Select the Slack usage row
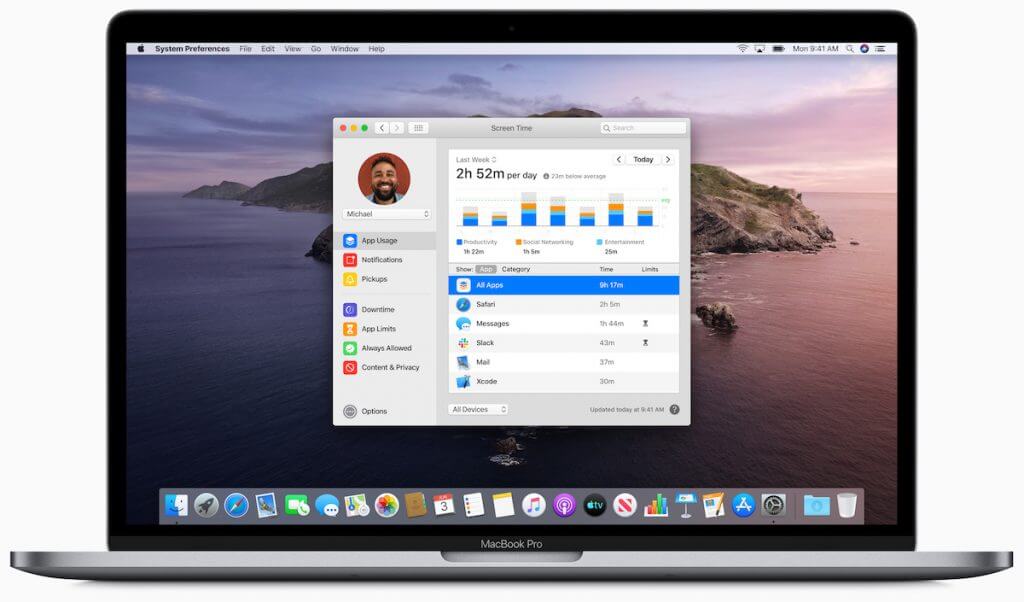Viewport: 1024px width, 602px height. [564, 343]
